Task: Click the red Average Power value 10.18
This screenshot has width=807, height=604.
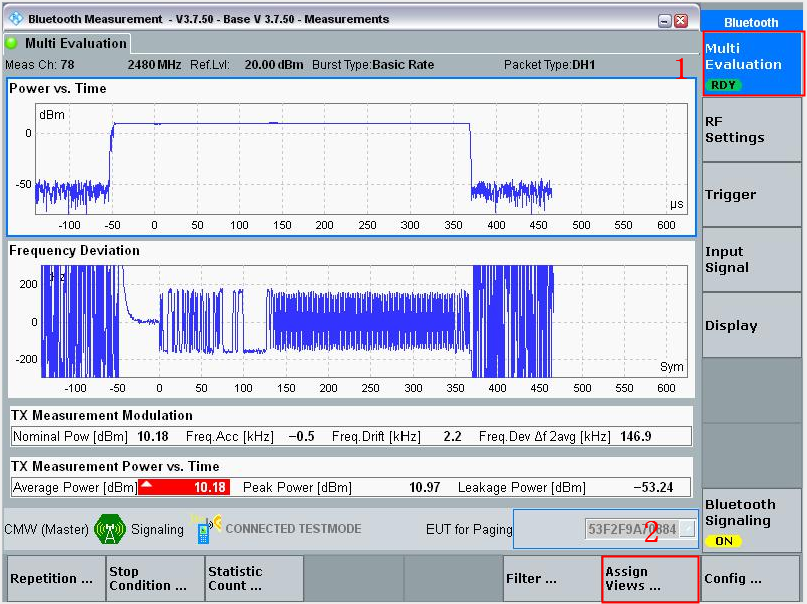Action: 184,487
